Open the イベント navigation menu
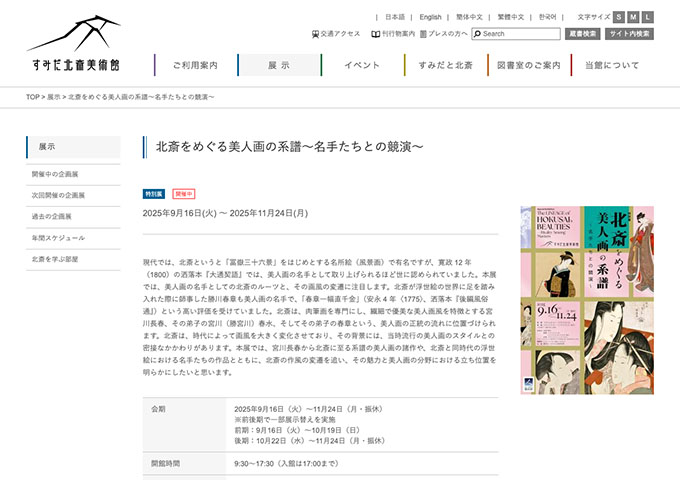The height and width of the screenshot is (480, 680). [361, 65]
